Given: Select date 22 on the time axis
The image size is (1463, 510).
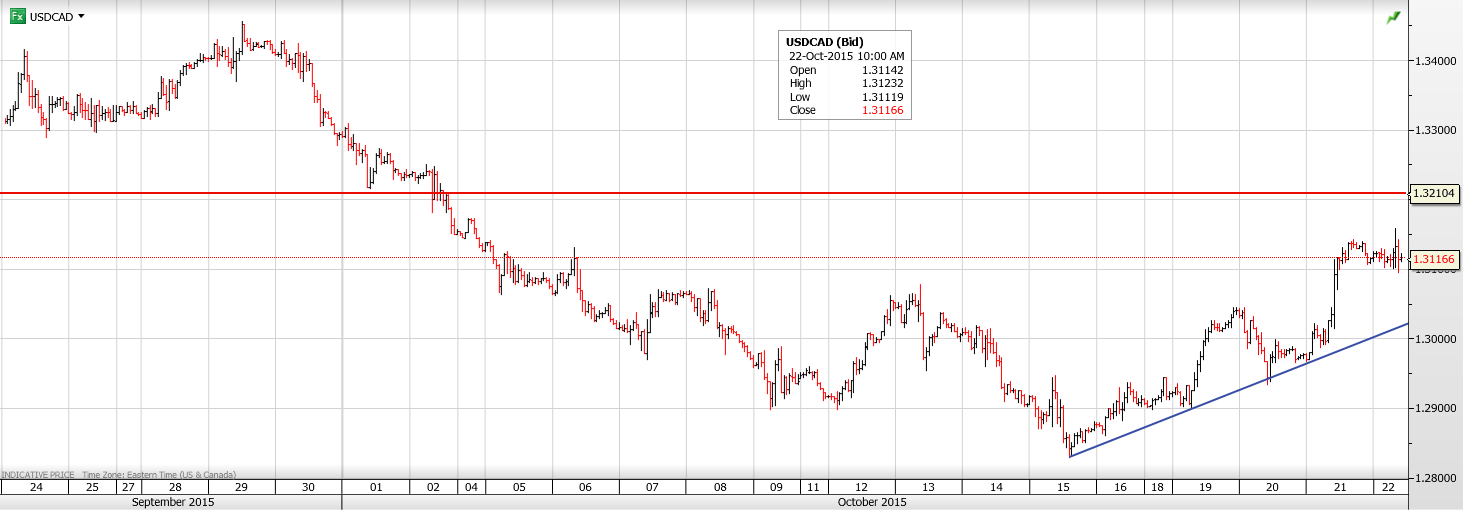Looking at the screenshot, I should pyautogui.click(x=1388, y=487).
